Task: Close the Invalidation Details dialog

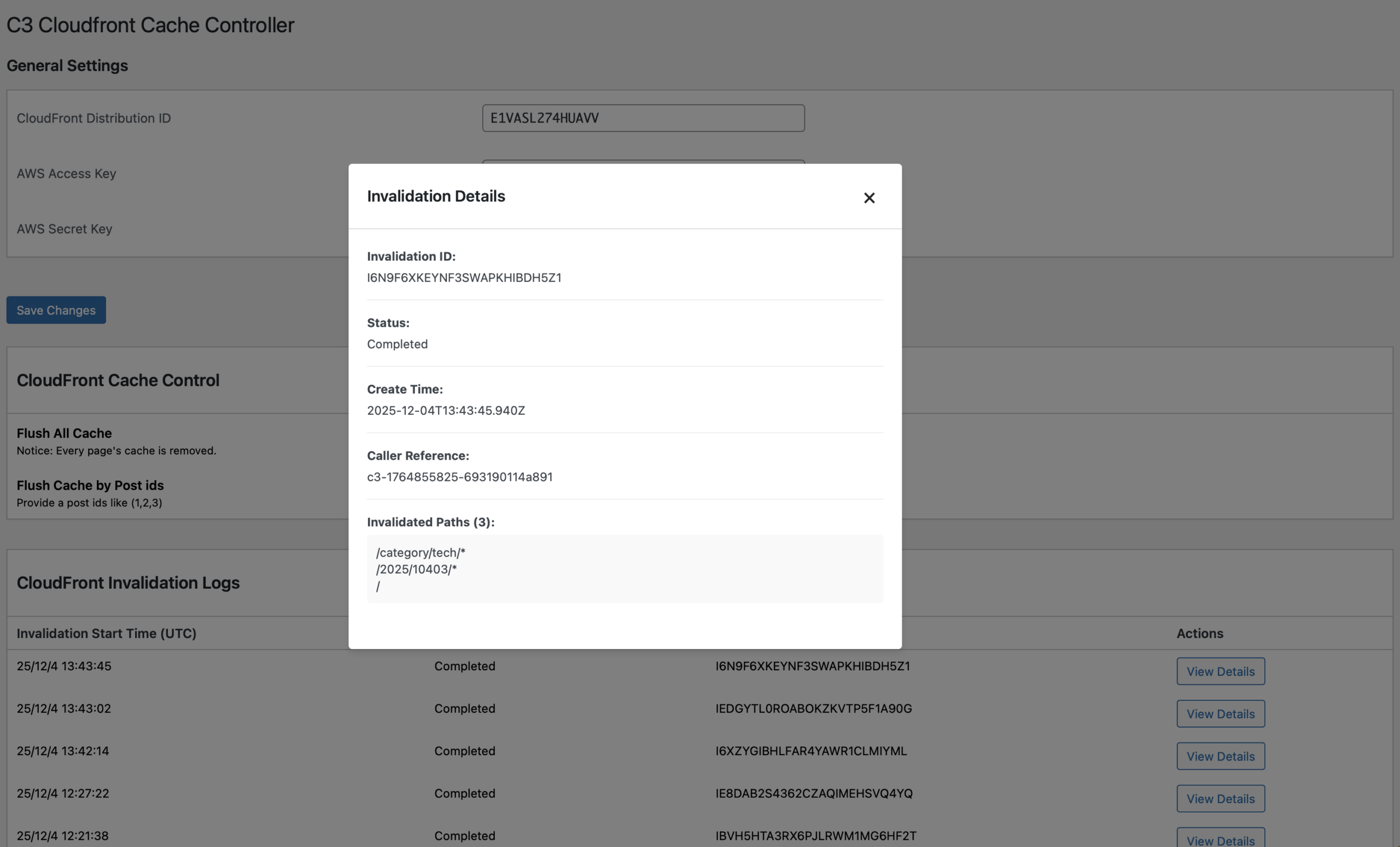Action: point(869,198)
